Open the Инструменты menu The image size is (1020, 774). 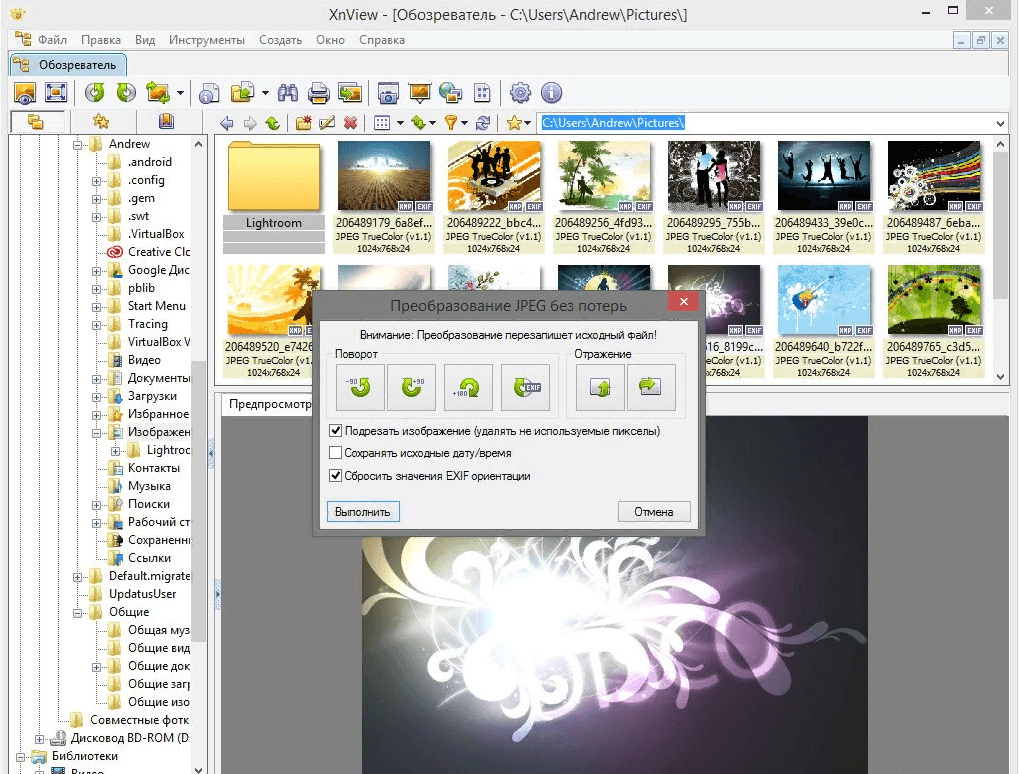click(207, 40)
